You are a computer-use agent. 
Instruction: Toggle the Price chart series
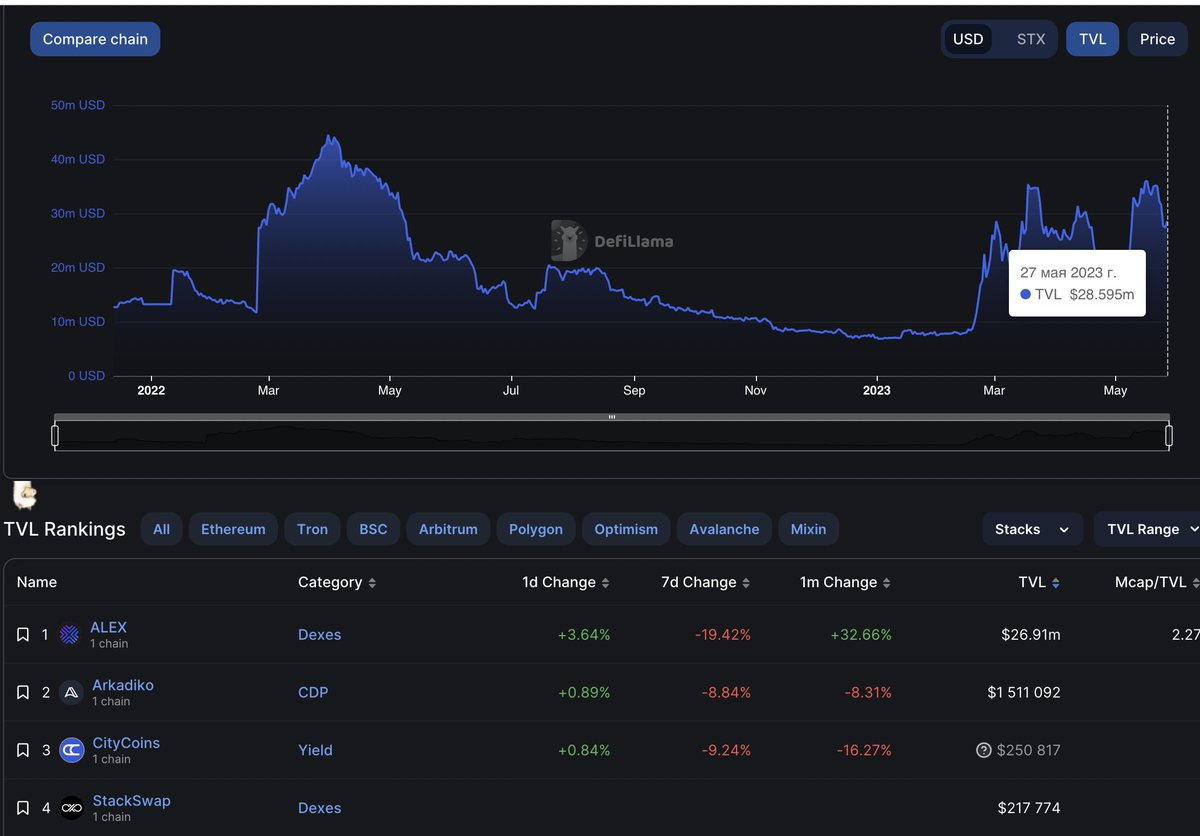(1157, 39)
